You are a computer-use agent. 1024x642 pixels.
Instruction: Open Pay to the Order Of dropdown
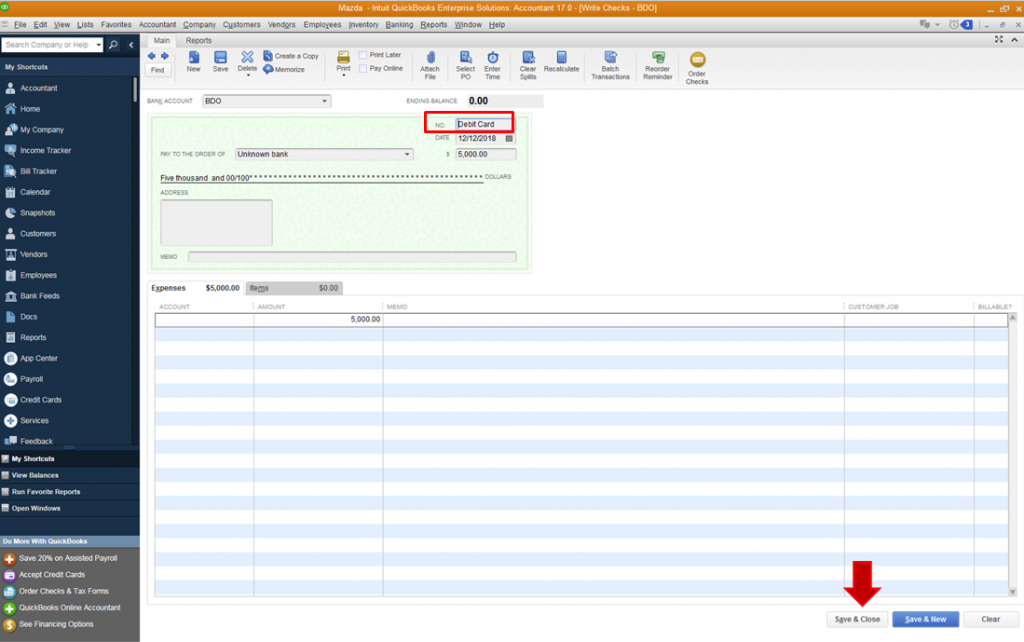[x=407, y=155]
